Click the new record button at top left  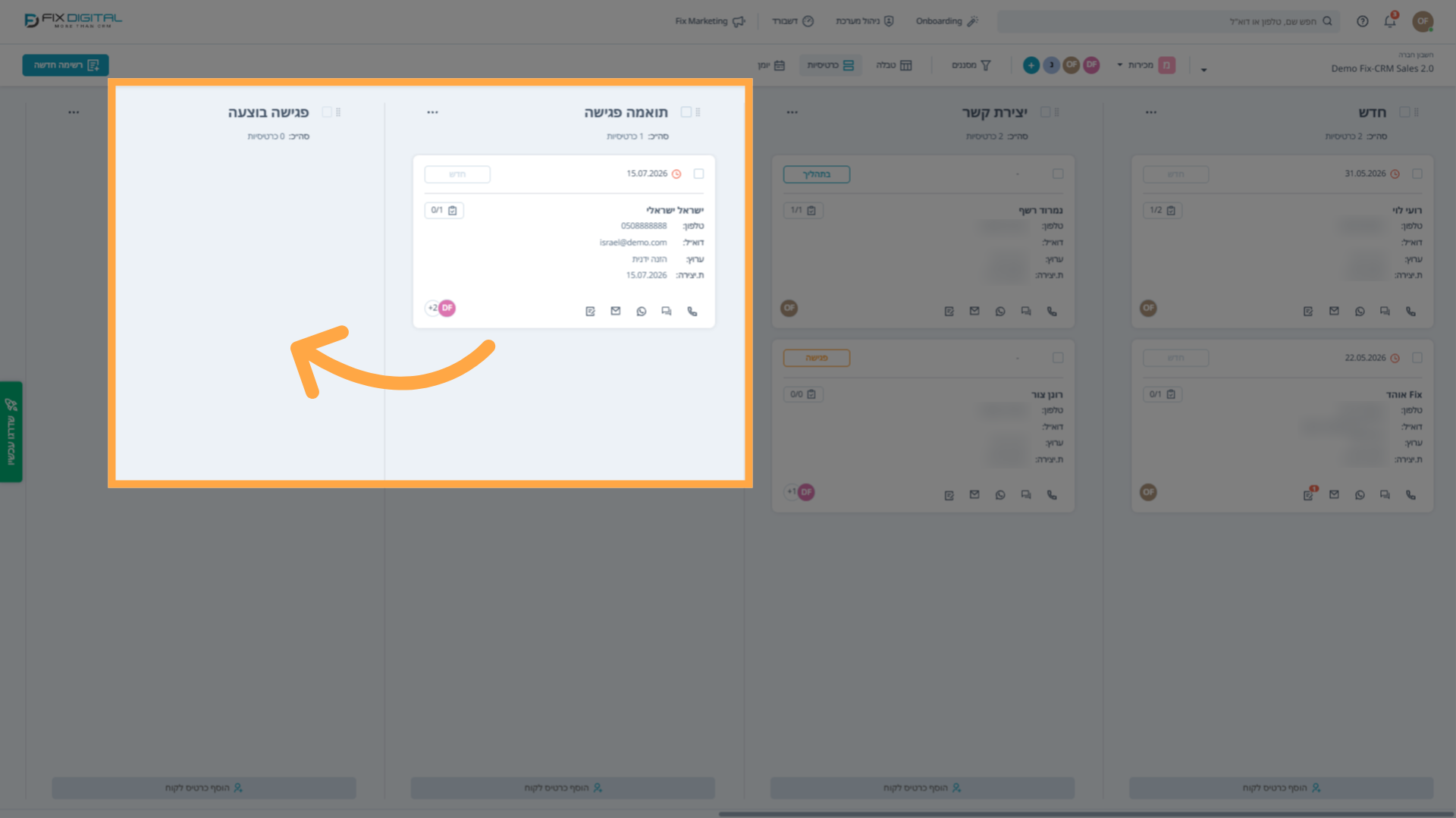(65, 65)
